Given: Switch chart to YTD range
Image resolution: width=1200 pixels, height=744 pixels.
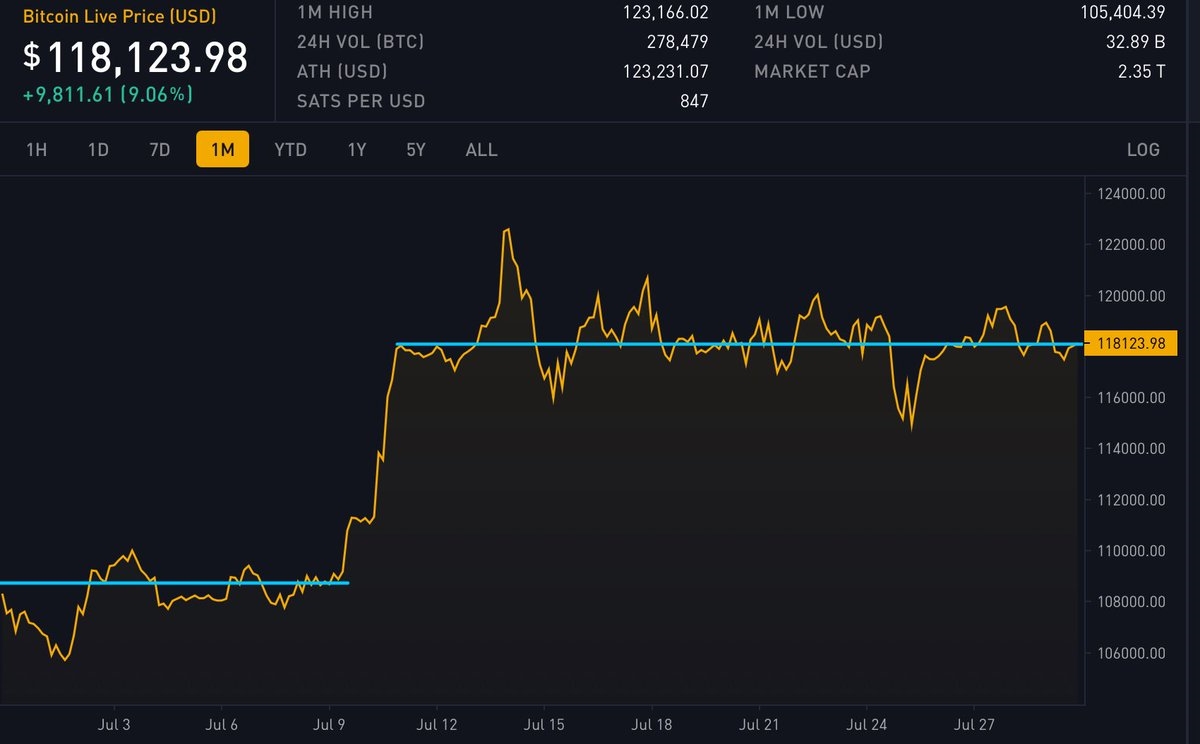Looking at the screenshot, I should 290,150.
